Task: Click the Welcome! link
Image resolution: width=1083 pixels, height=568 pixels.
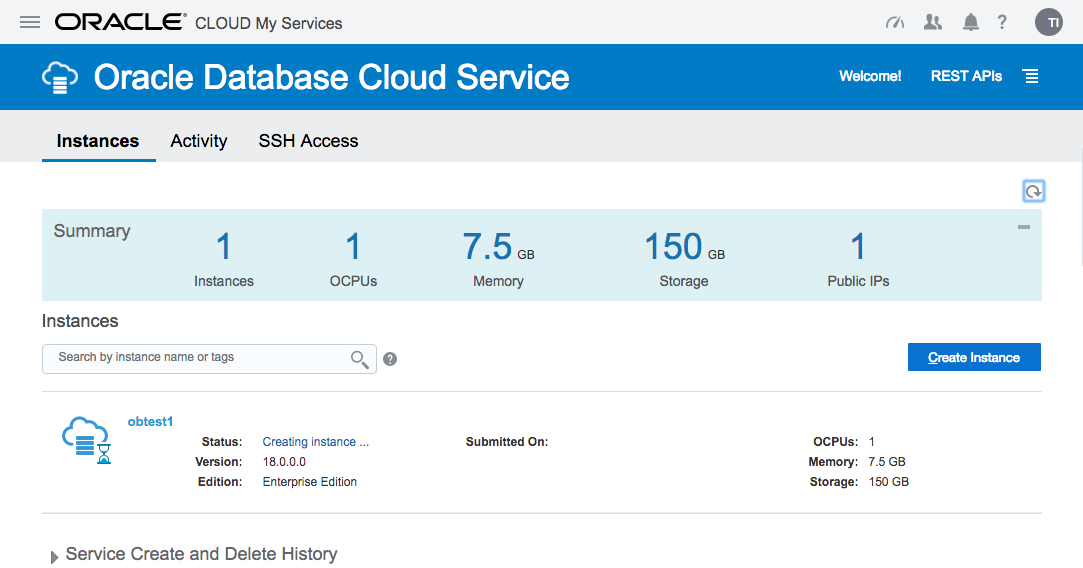Action: point(870,76)
